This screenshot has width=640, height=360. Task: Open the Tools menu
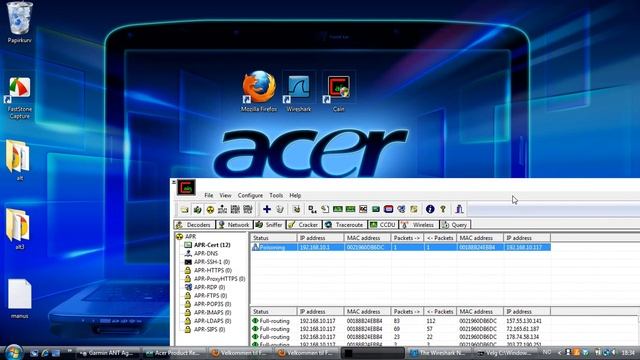click(x=276, y=196)
